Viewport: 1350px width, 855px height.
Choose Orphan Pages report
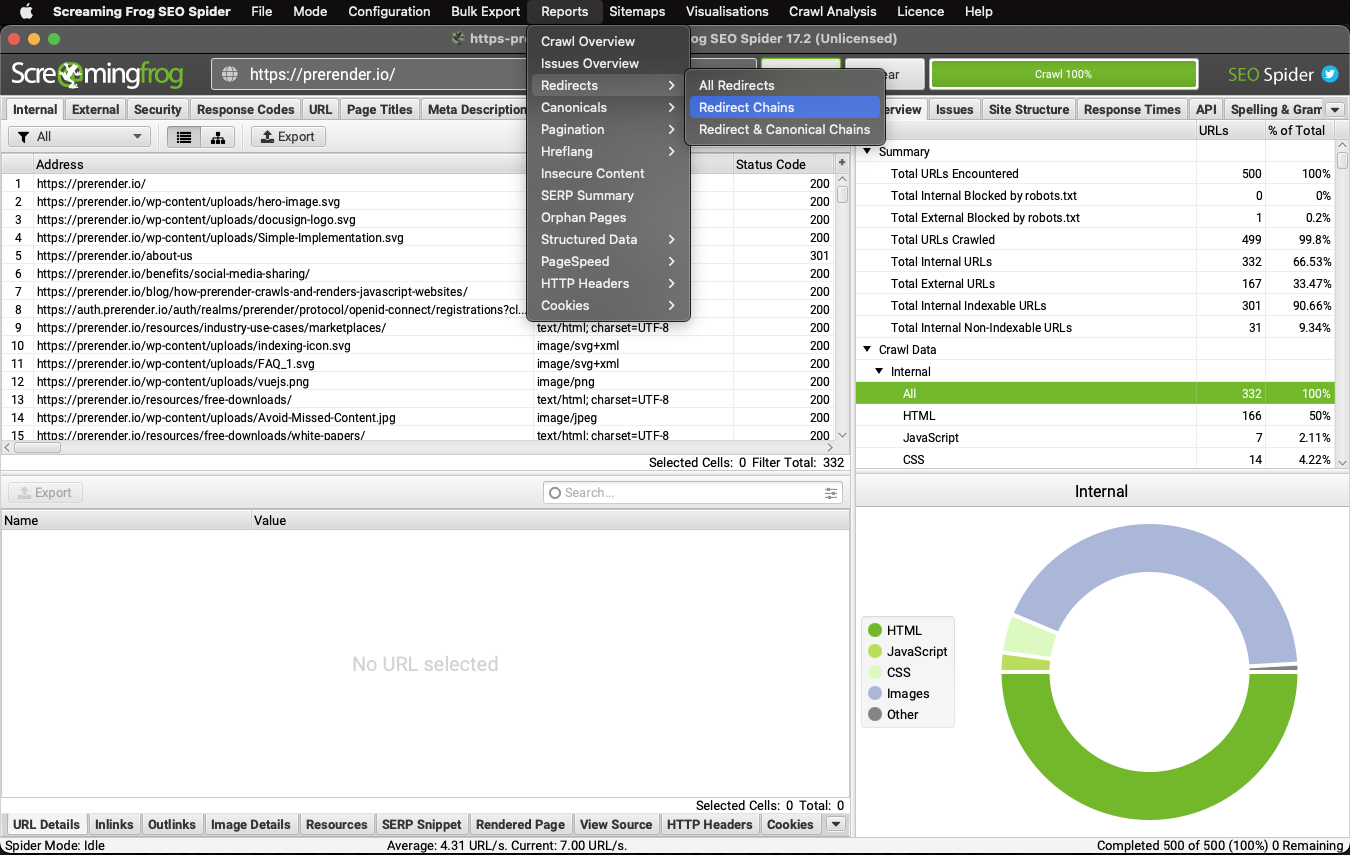[x=608, y=218]
